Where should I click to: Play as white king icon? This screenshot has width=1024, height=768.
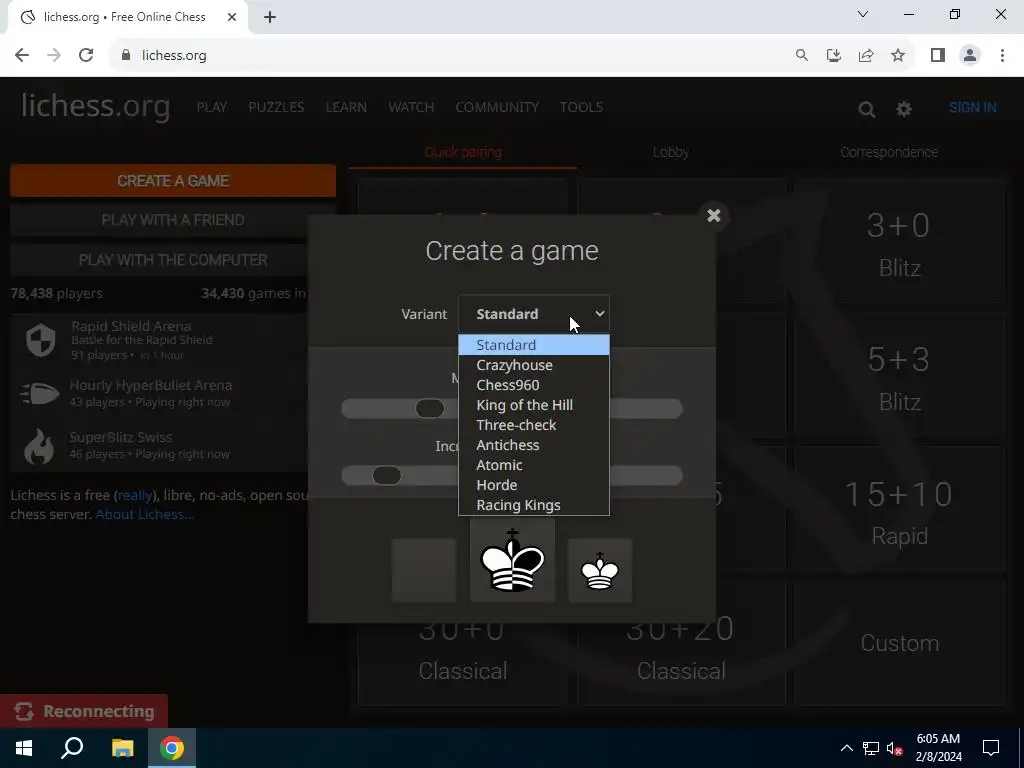tap(600, 571)
